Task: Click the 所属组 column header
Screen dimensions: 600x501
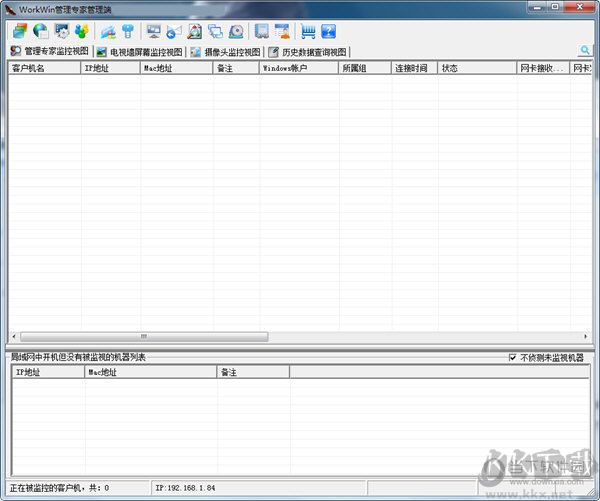Action: (x=365, y=68)
